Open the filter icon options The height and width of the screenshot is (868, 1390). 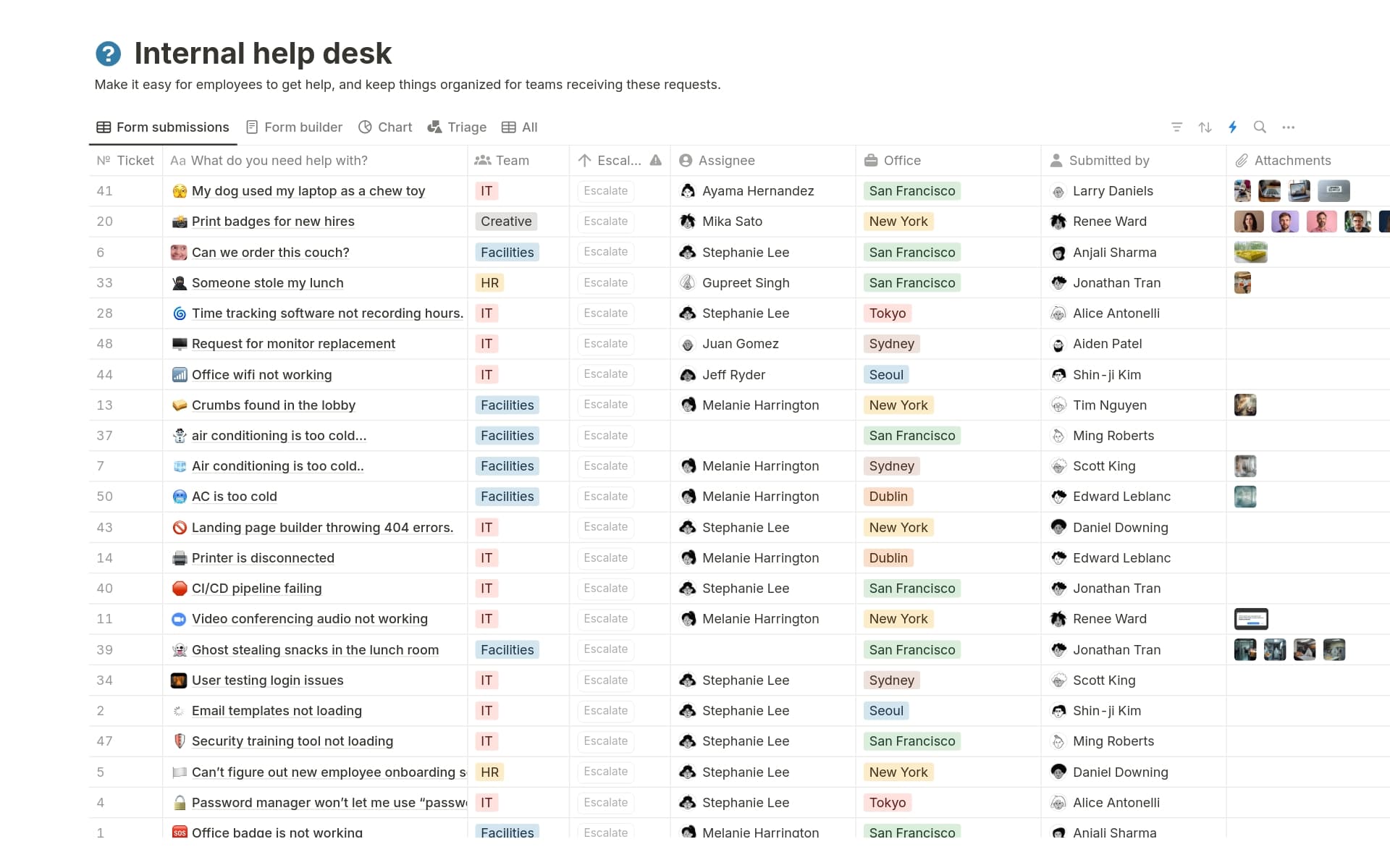pyautogui.click(x=1176, y=127)
